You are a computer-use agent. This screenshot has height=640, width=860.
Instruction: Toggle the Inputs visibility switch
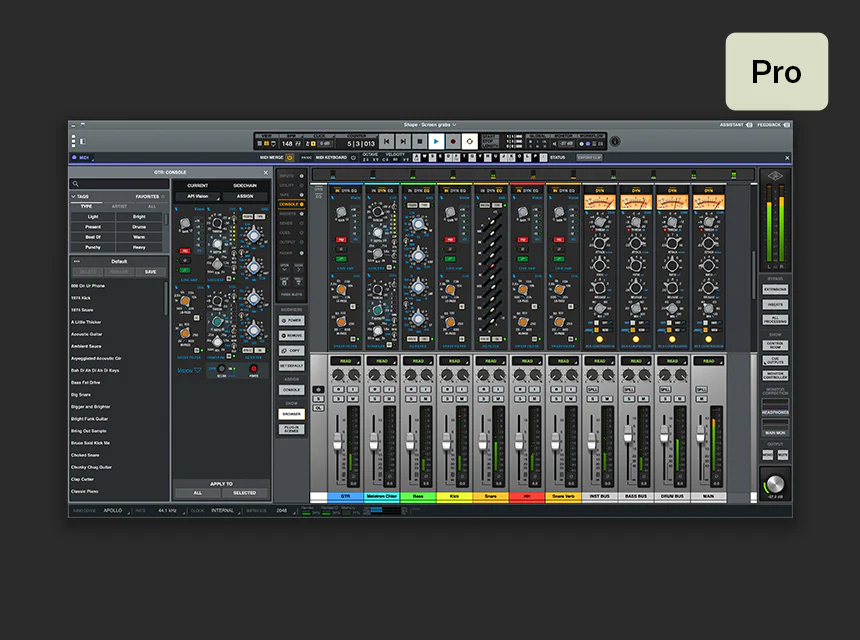(301, 176)
